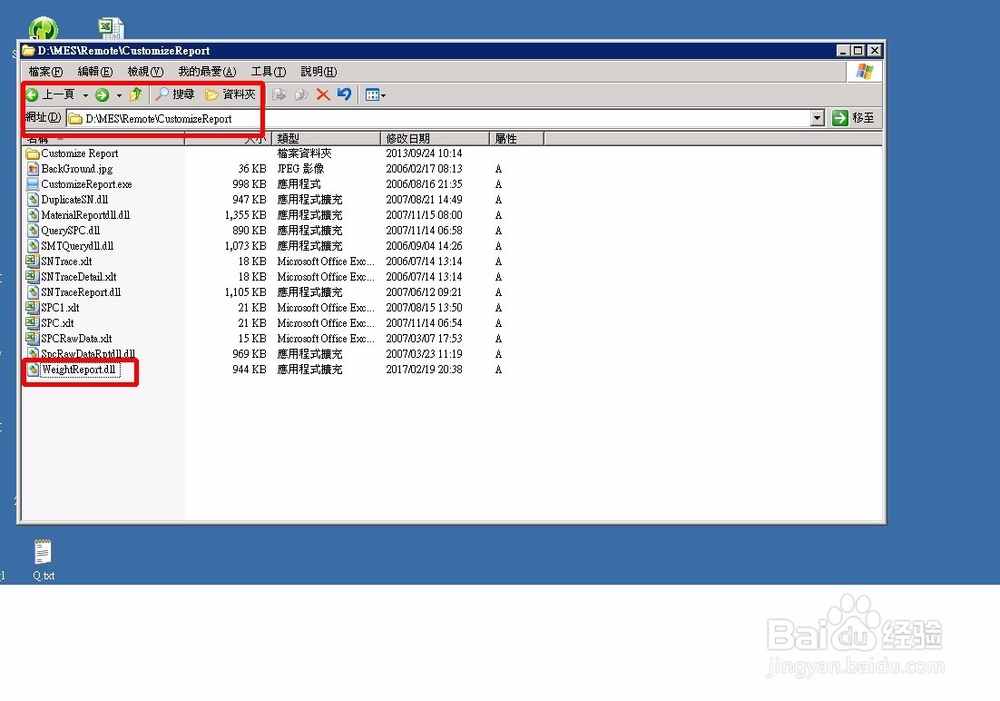Image resolution: width=1000 pixels, height=701 pixels.
Task: Expand the address bar dropdown arrow
Action: coord(817,118)
